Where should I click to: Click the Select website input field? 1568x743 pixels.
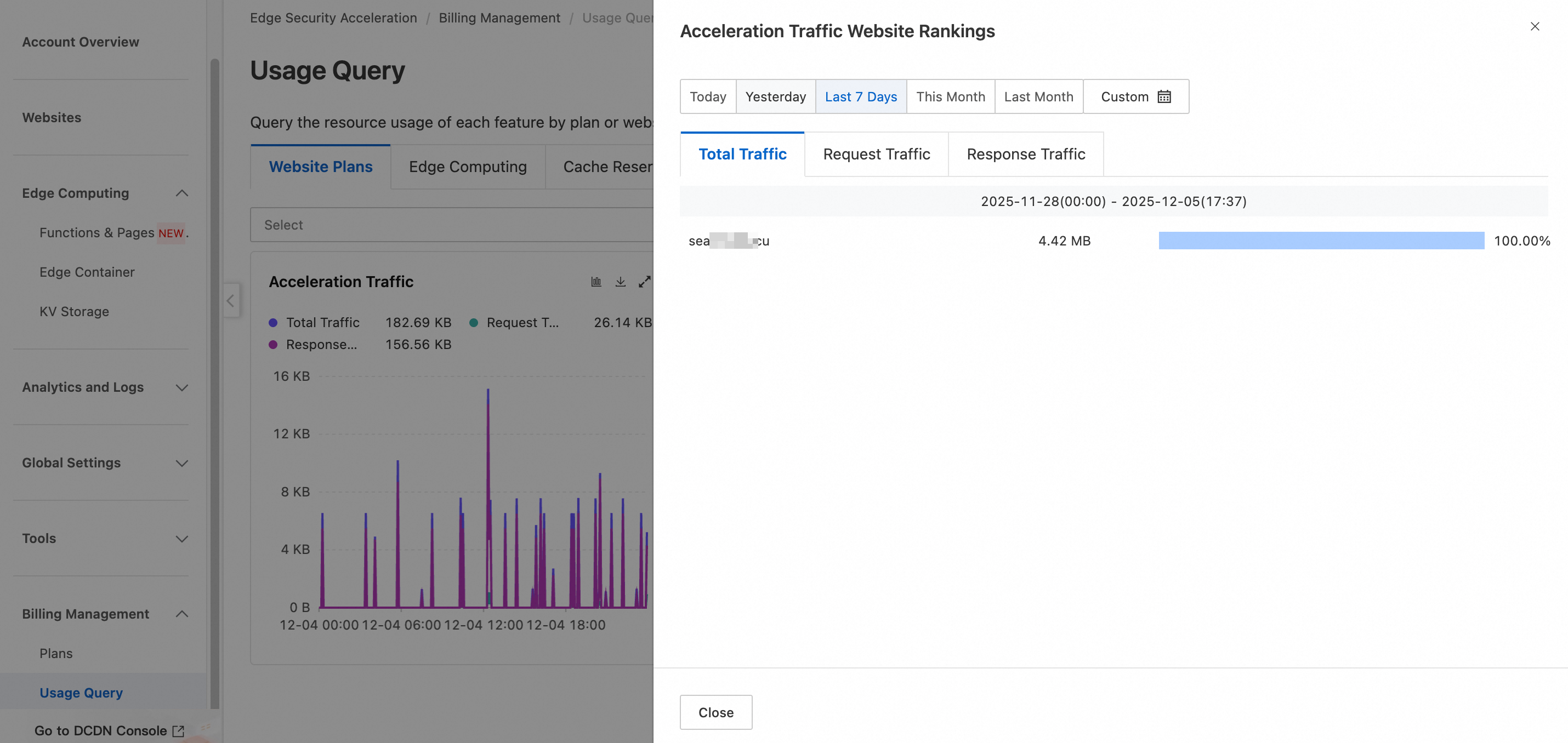point(451,225)
